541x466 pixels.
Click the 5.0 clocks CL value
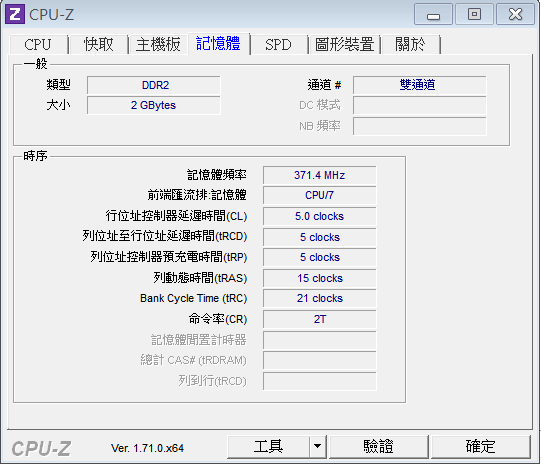(319, 216)
